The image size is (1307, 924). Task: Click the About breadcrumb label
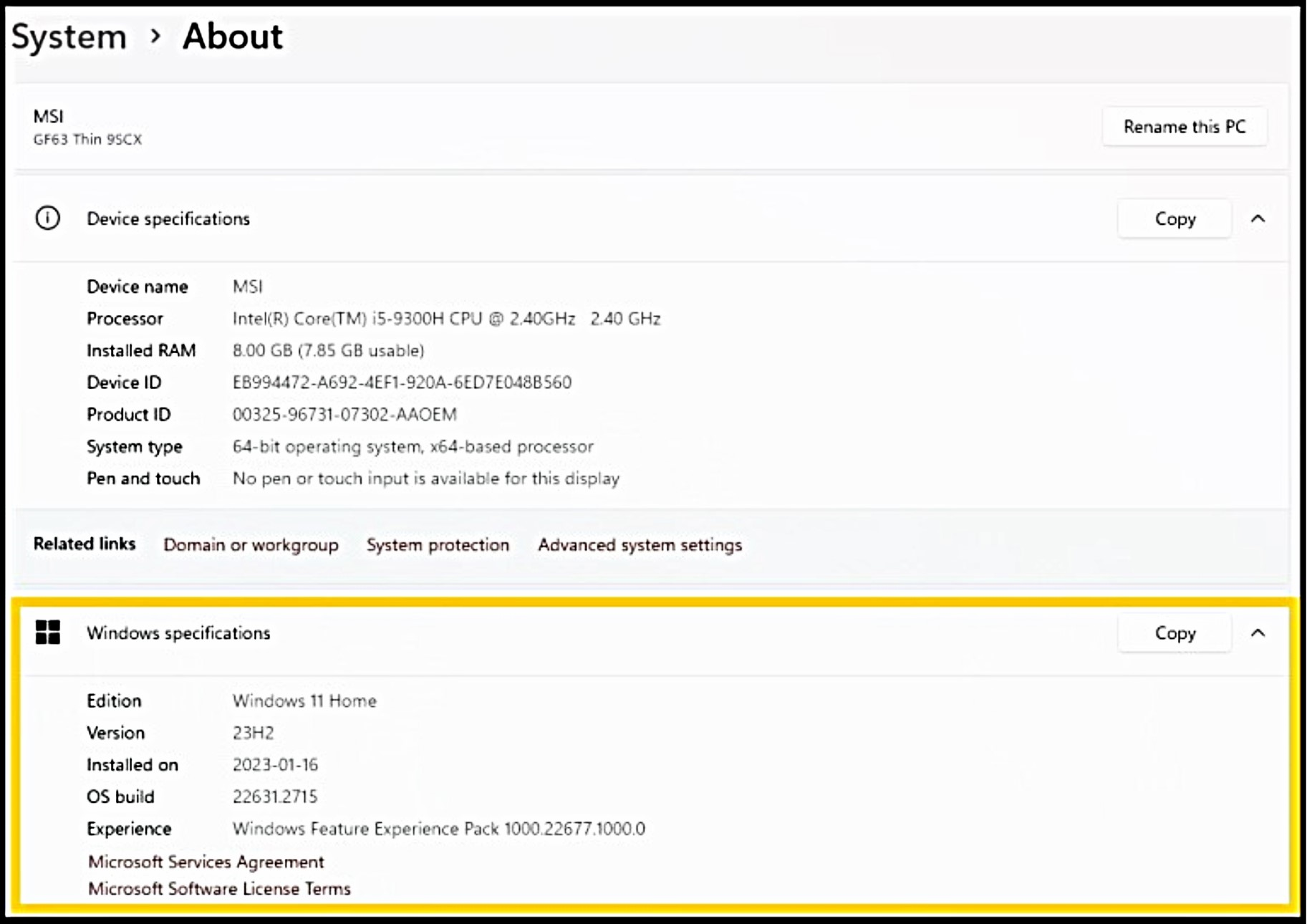click(232, 36)
